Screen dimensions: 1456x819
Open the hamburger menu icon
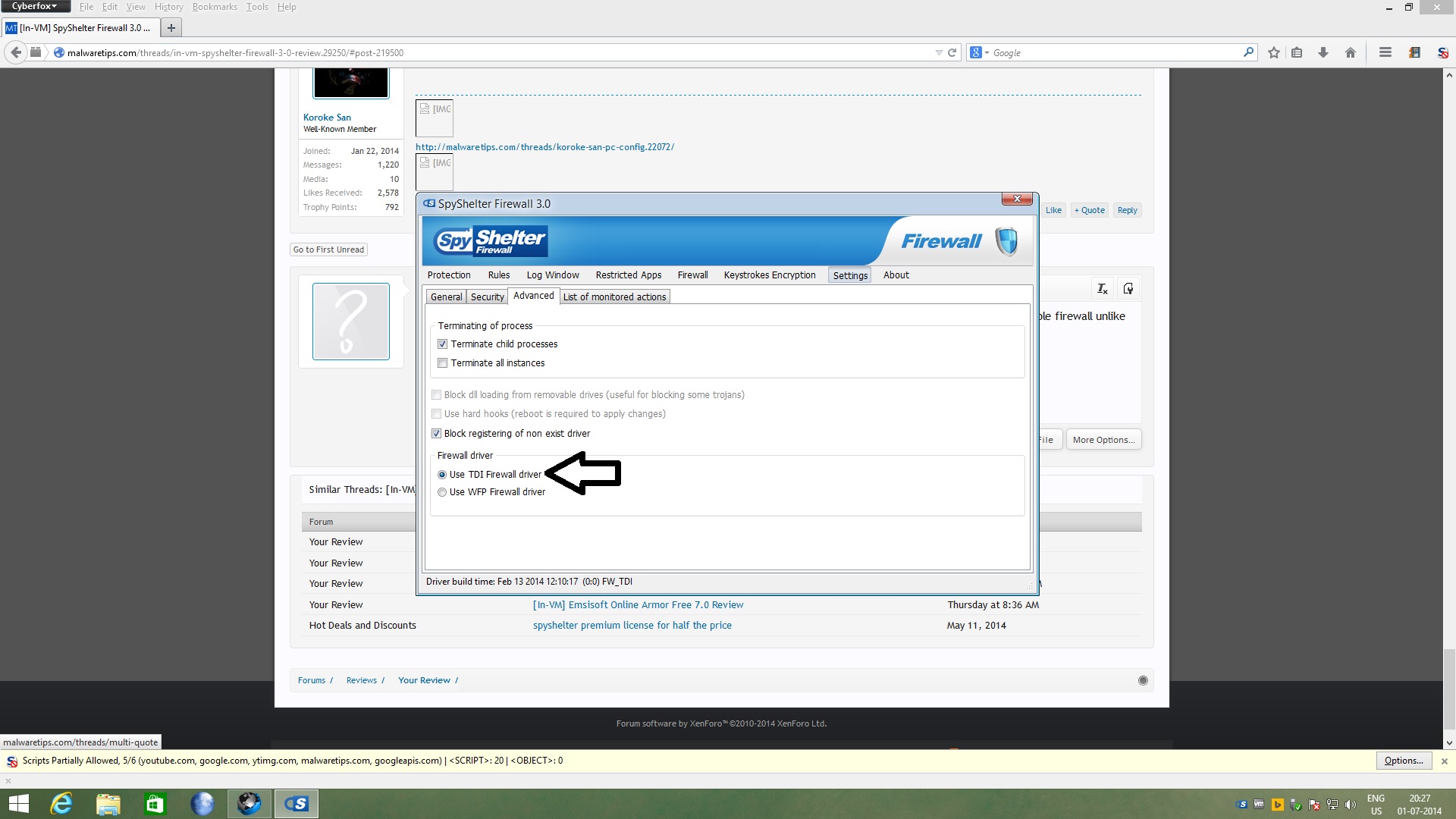tap(1385, 52)
